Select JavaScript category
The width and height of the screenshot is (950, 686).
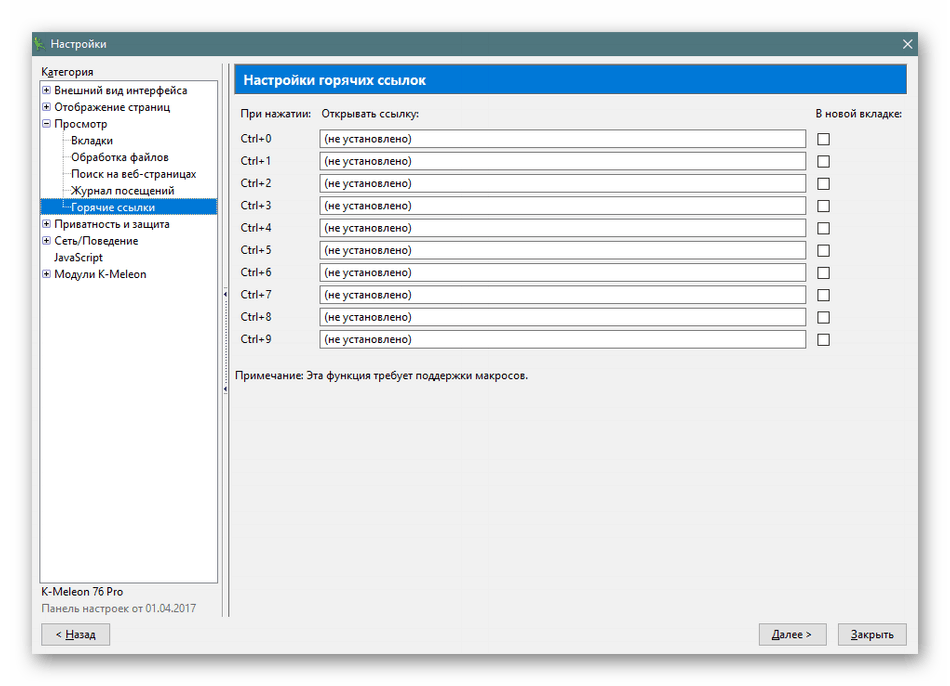click(78, 258)
